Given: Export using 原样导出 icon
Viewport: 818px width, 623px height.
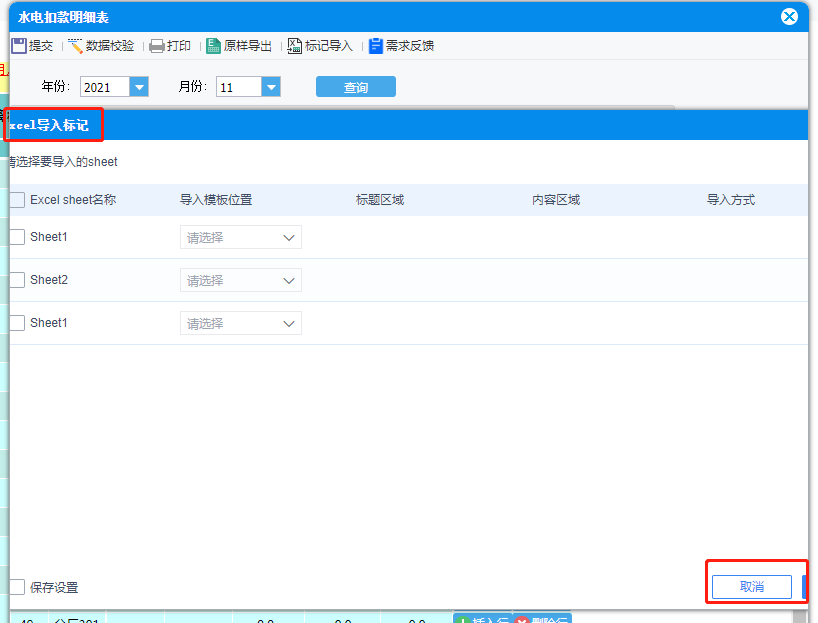Looking at the screenshot, I should click(213, 46).
